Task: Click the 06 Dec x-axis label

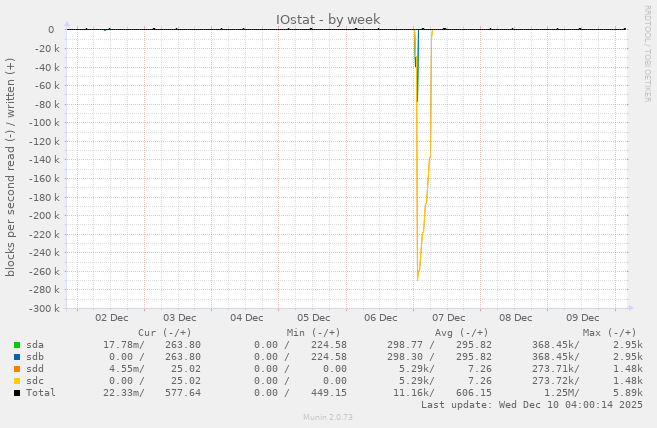Action: [x=380, y=318]
